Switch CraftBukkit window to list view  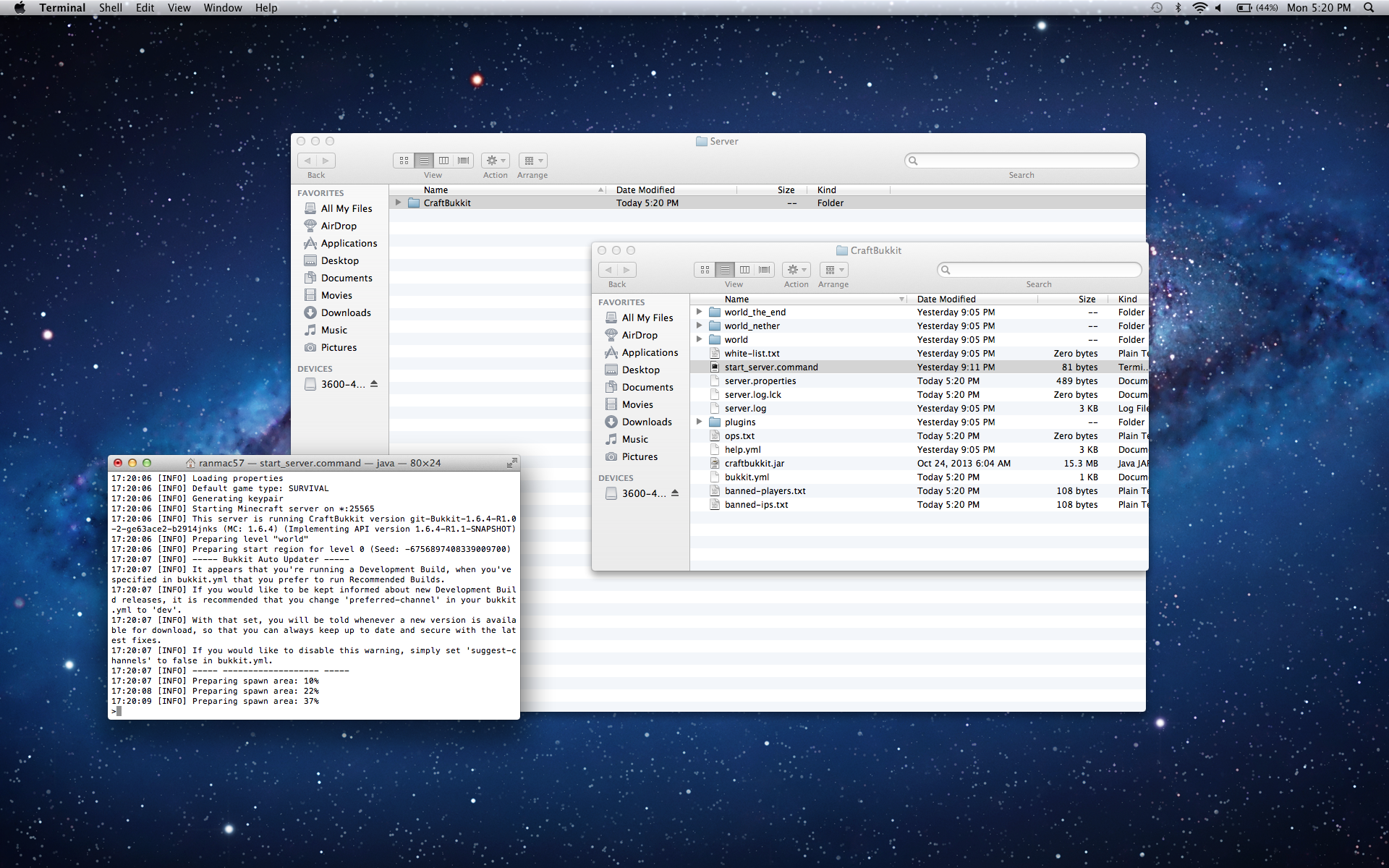725,270
